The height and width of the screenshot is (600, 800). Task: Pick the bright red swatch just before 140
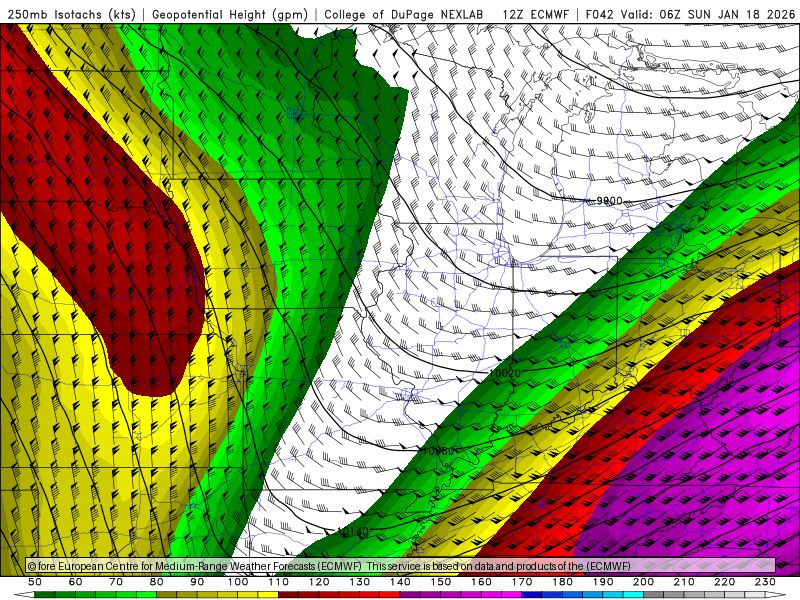click(x=390, y=595)
